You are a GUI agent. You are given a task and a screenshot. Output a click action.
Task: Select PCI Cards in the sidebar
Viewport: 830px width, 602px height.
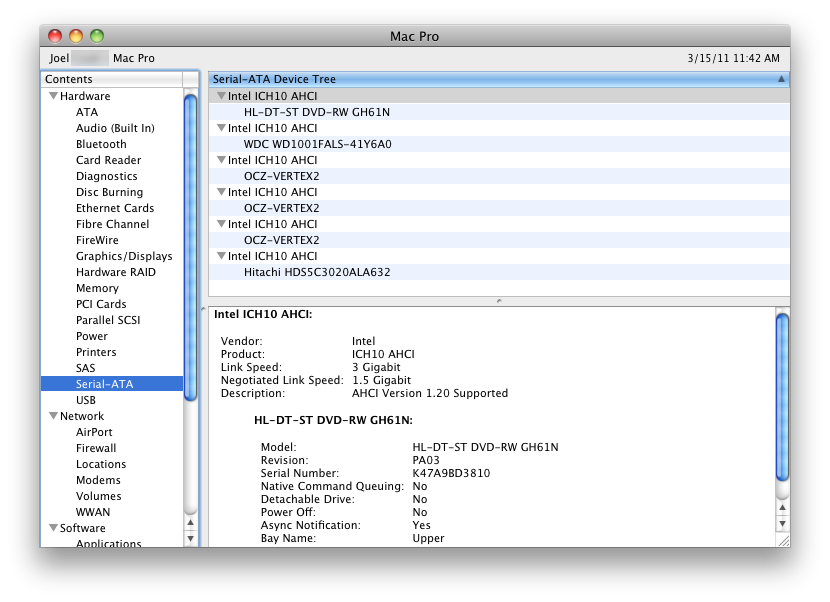[101, 304]
